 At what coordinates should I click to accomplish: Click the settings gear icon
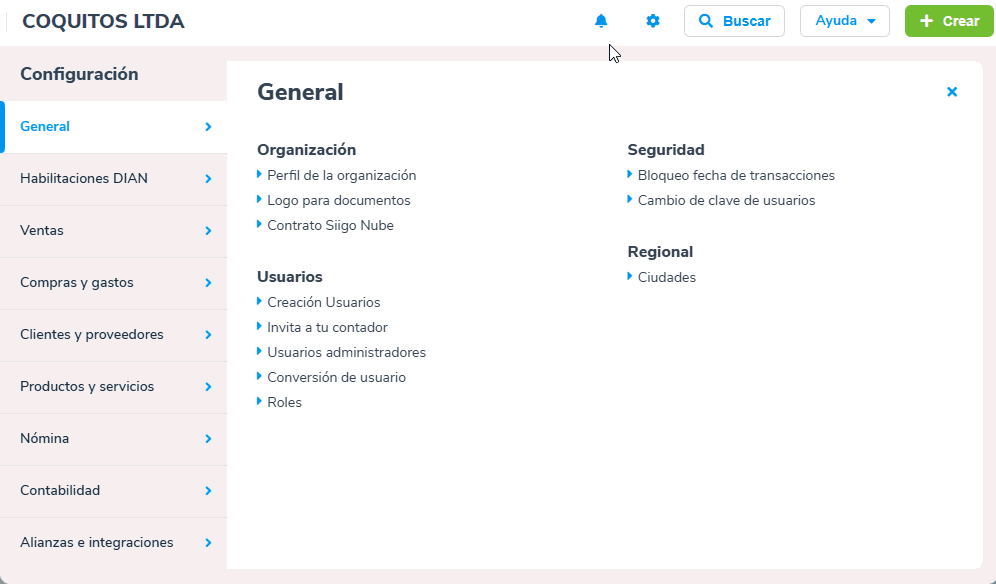(653, 21)
